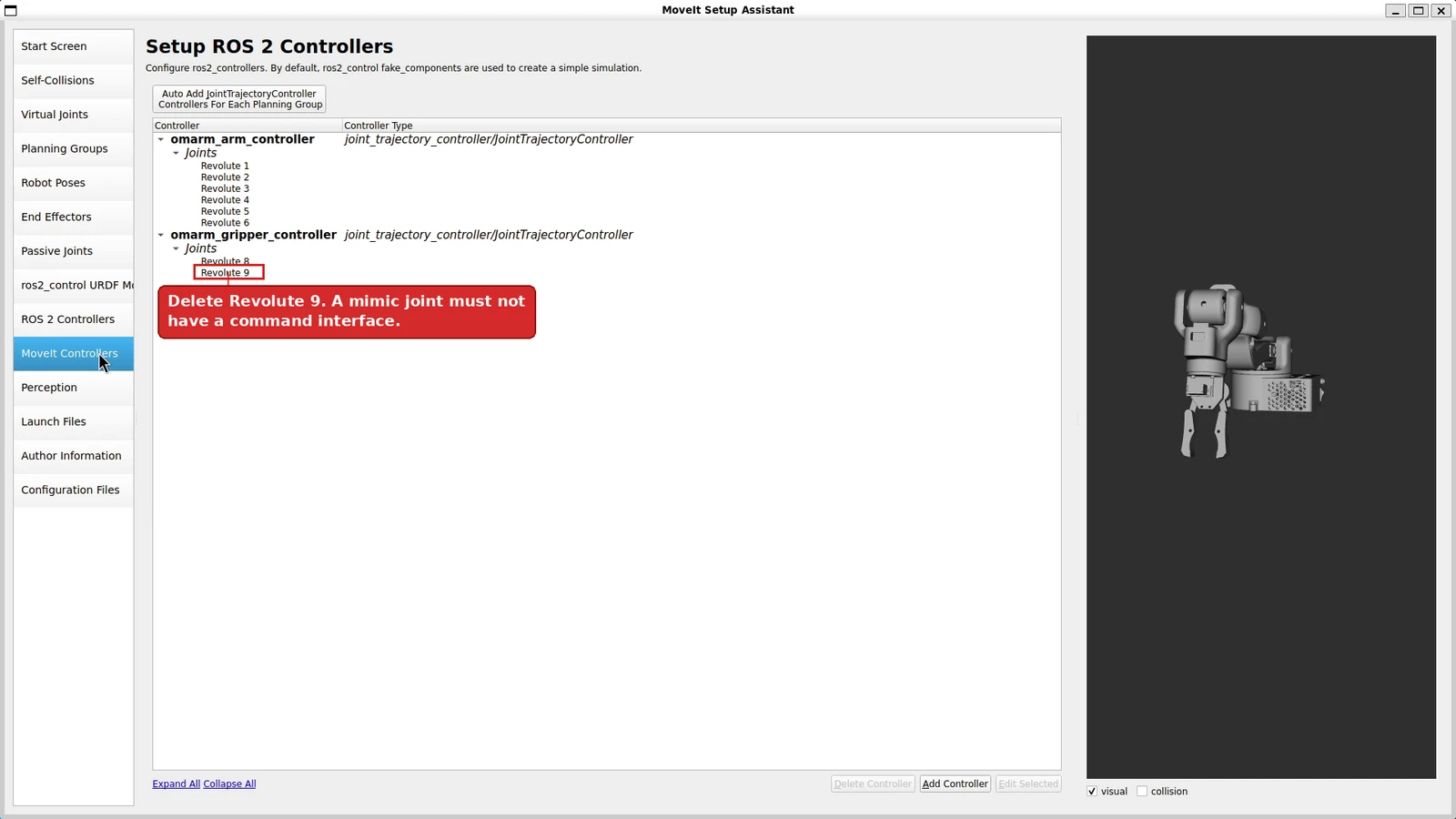Switch to End Effectors step
This screenshot has height=819, width=1456.
click(74, 217)
